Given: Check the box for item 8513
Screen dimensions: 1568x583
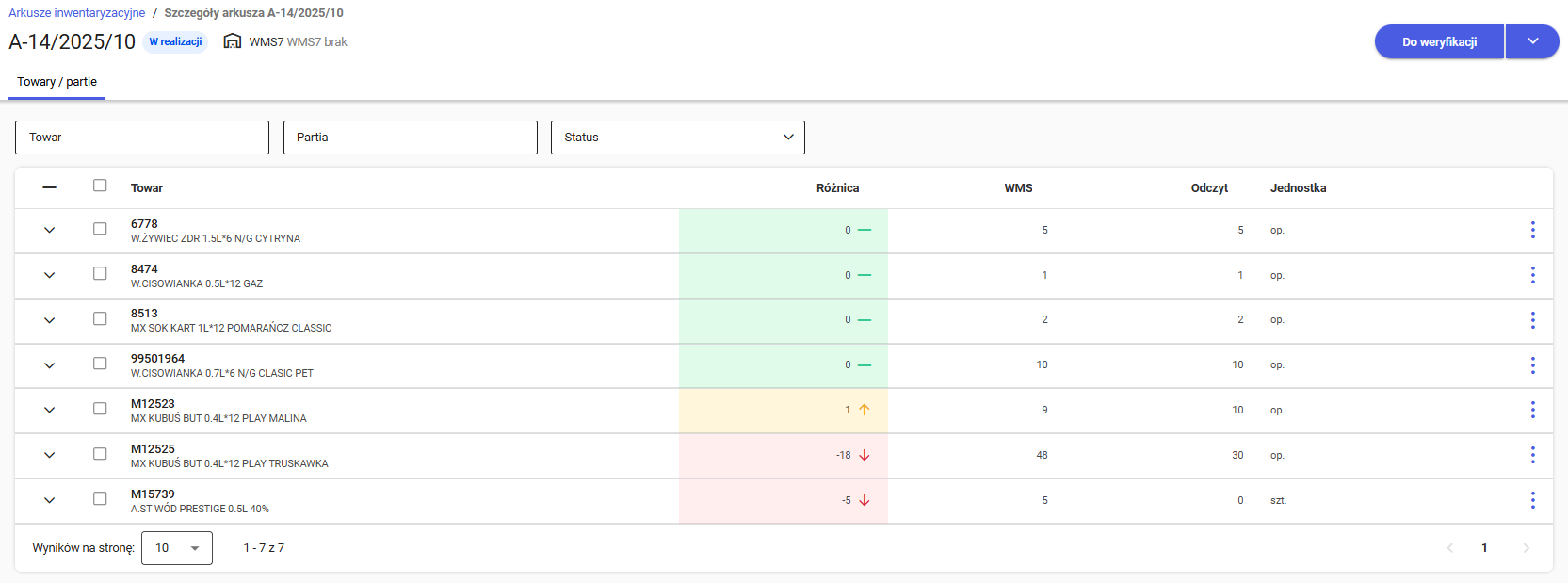Looking at the screenshot, I should point(100,318).
